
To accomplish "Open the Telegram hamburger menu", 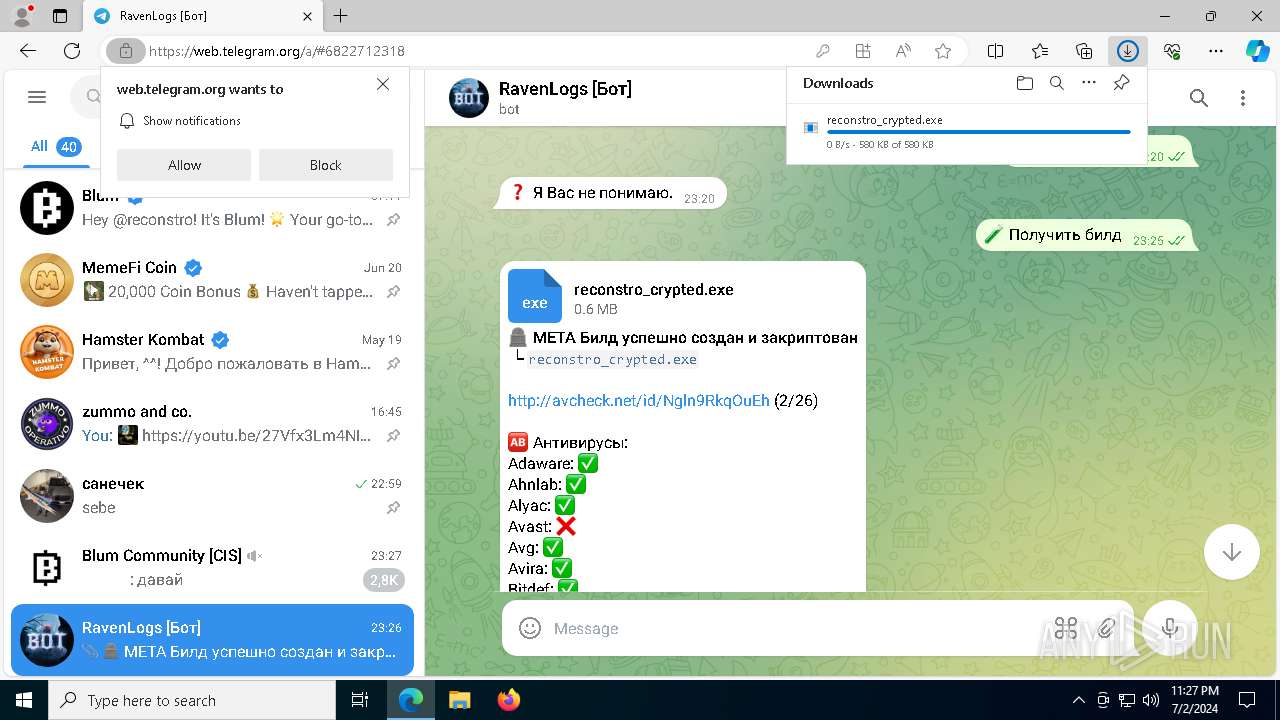I will point(37,97).
